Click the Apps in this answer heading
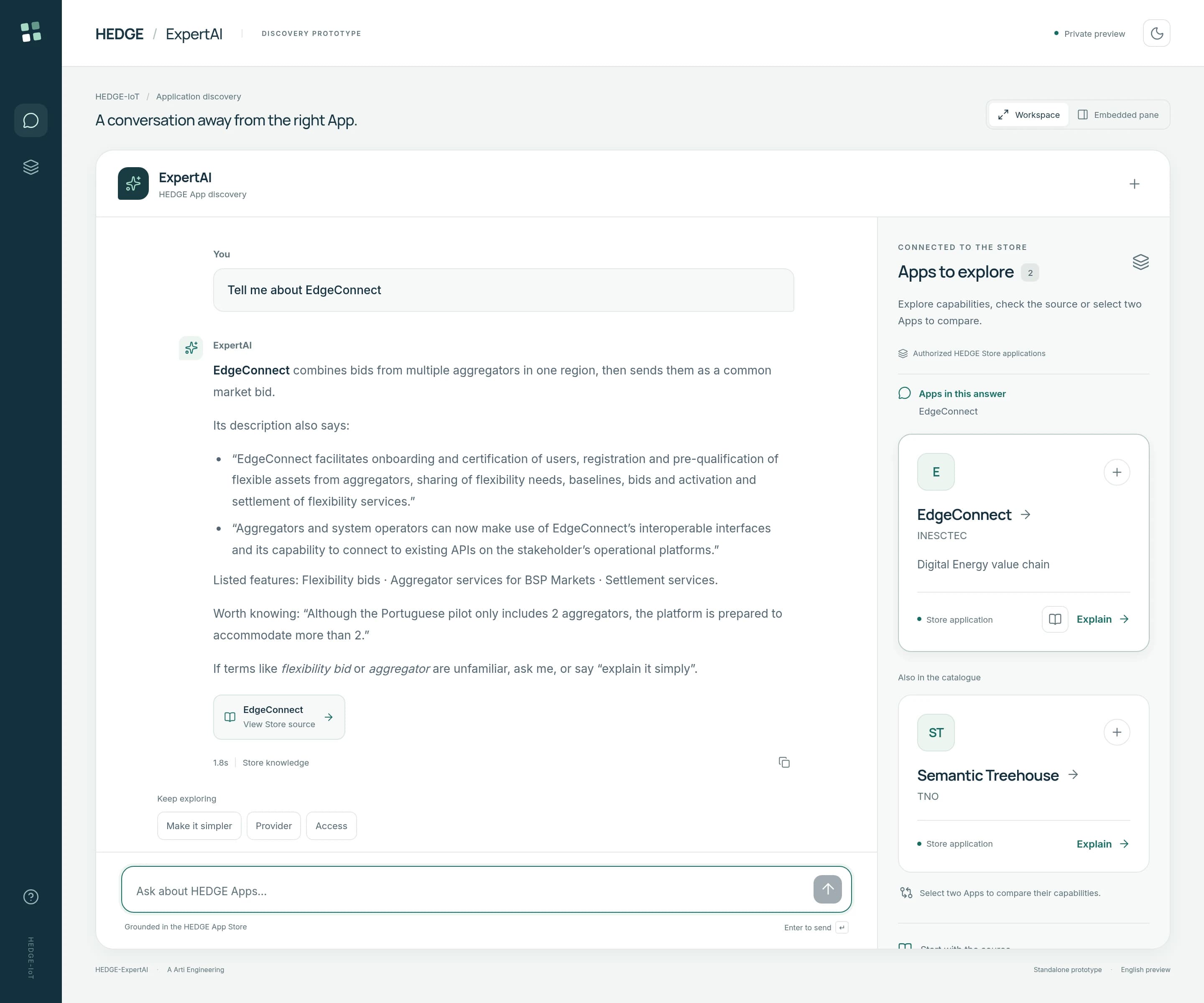1204x1003 pixels. (962, 394)
